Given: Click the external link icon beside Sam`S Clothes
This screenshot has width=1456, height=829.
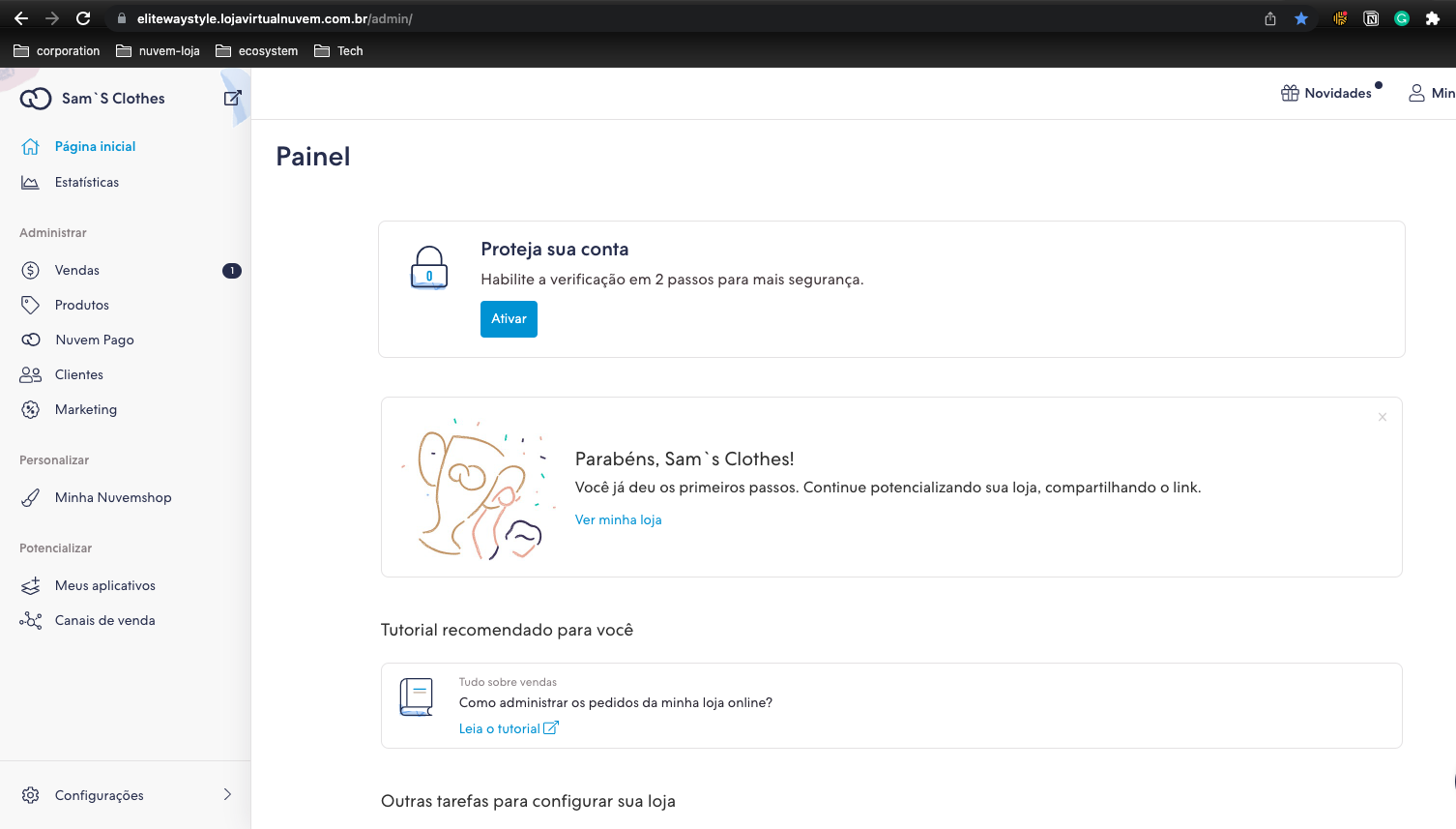Looking at the screenshot, I should 232,98.
